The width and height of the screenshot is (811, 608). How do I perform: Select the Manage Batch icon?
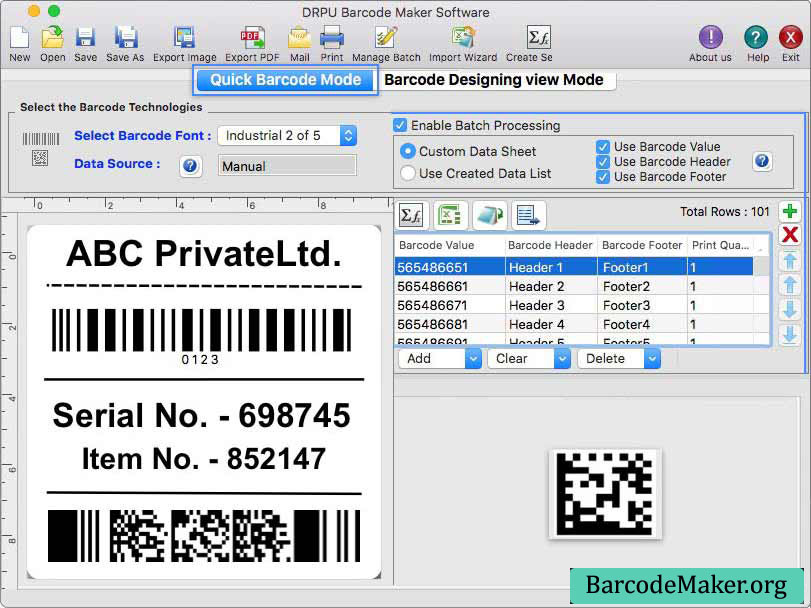point(385,38)
